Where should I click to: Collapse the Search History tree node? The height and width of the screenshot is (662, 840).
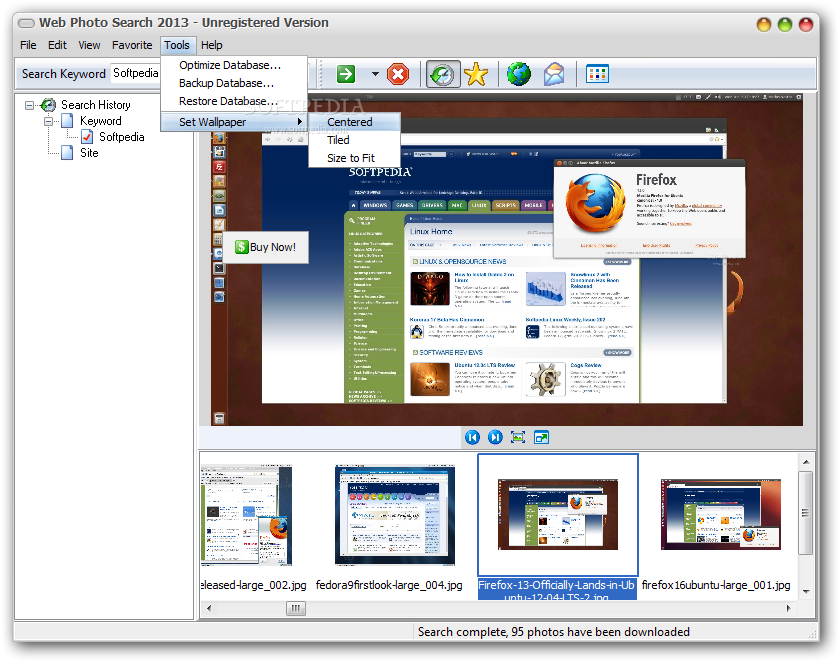click(x=29, y=105)
